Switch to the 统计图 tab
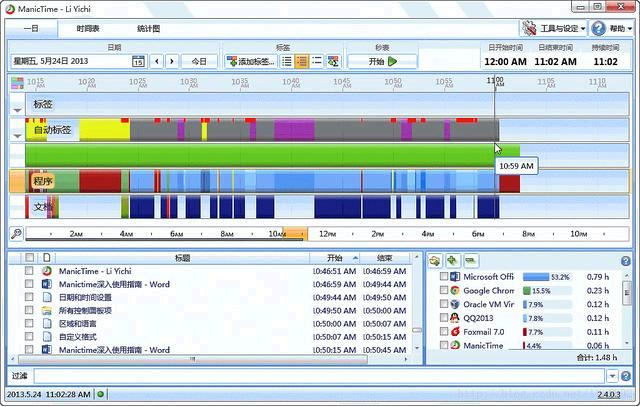This screenshot has width=640, height=407. click(147, 29)
